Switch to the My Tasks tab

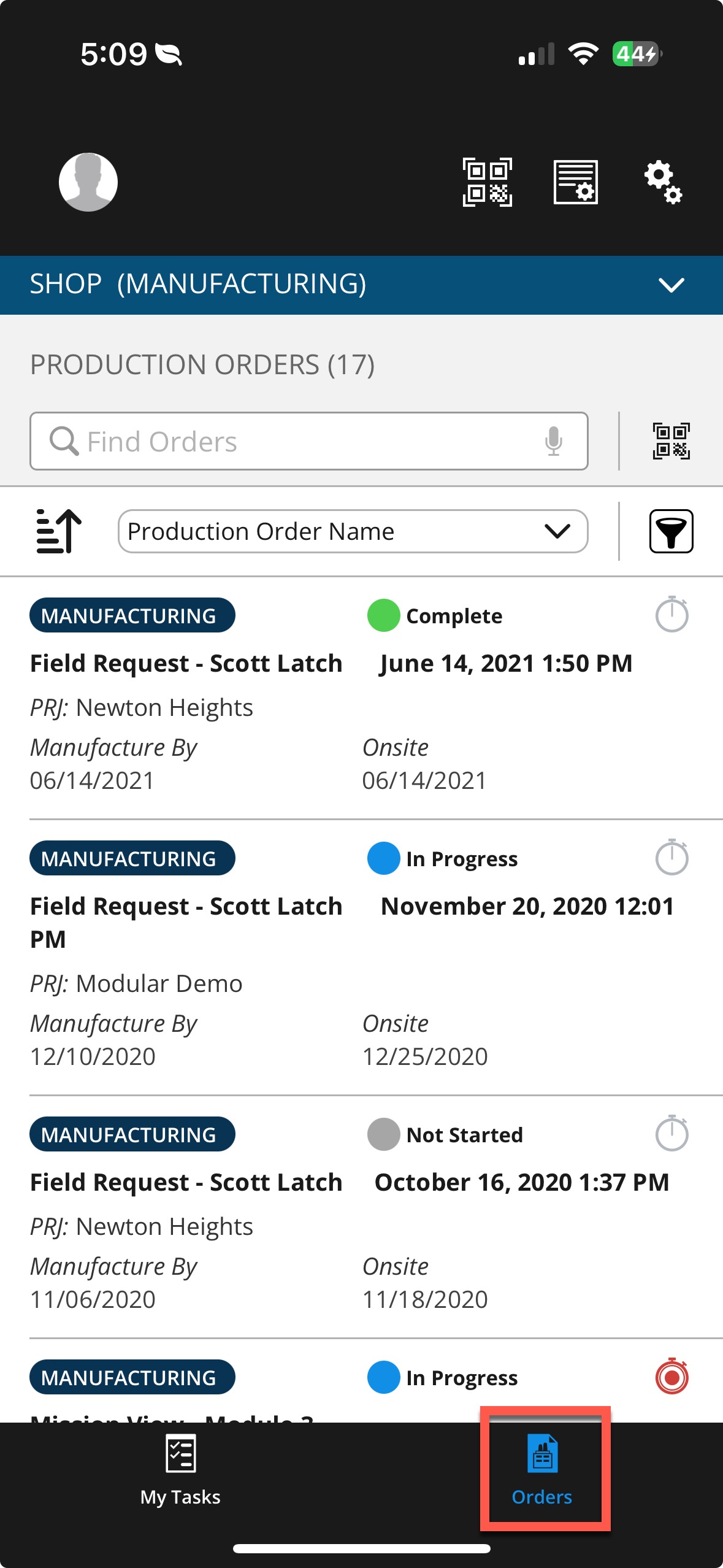tap(180, 1470)
